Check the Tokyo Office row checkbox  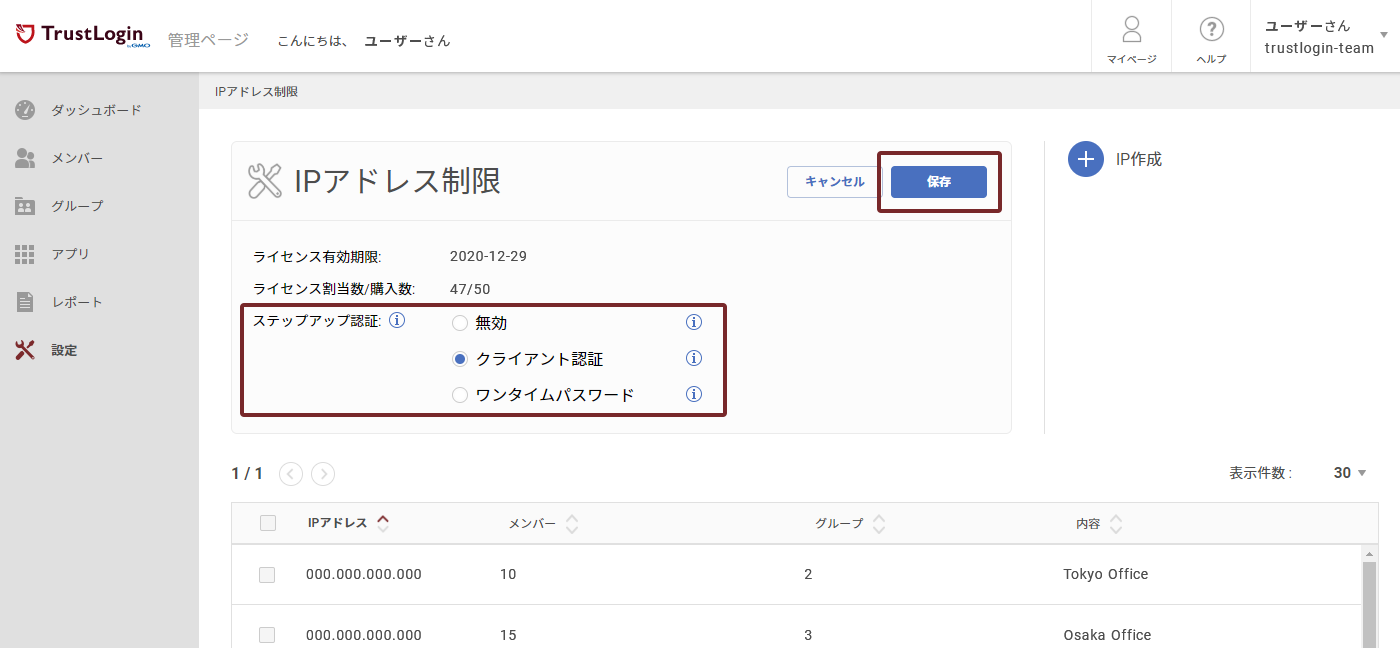tap(267, 575)
